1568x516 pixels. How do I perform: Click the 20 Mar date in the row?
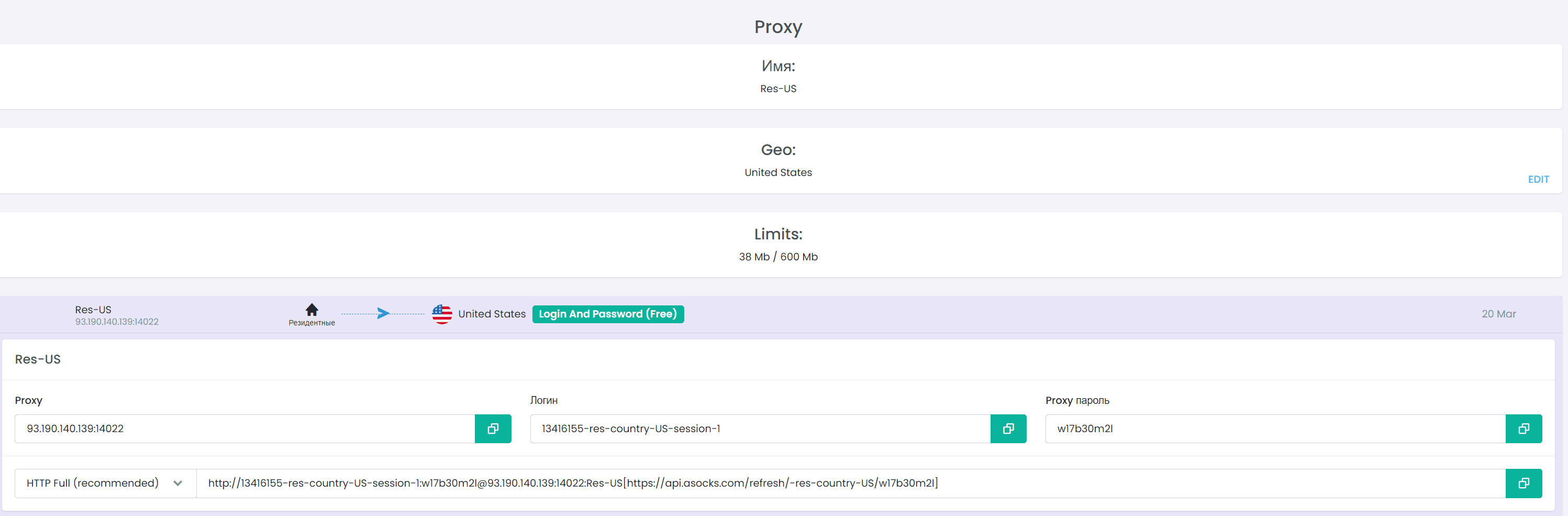(1498, 314)
